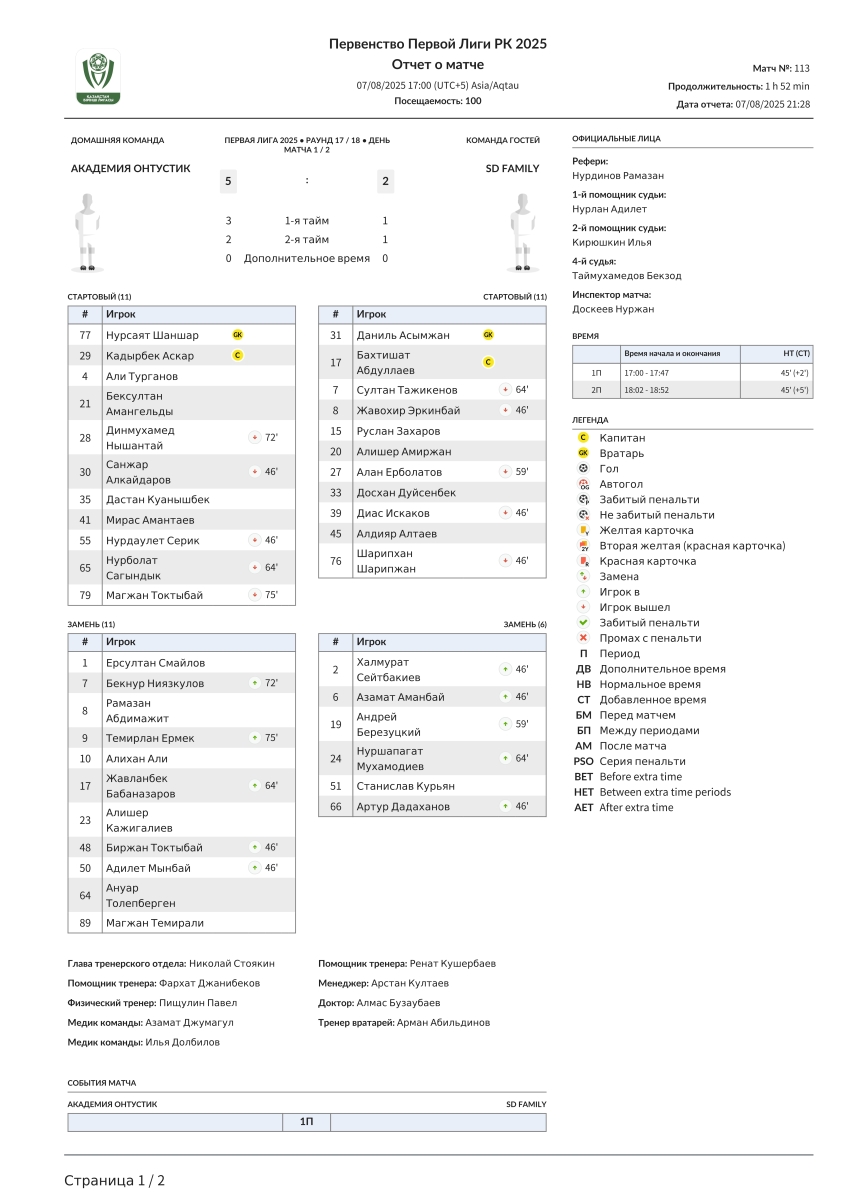The image size is (848, 1200).
Task: Click the captain badge beside Кадырбек Аскар
Action: (238, 355)
